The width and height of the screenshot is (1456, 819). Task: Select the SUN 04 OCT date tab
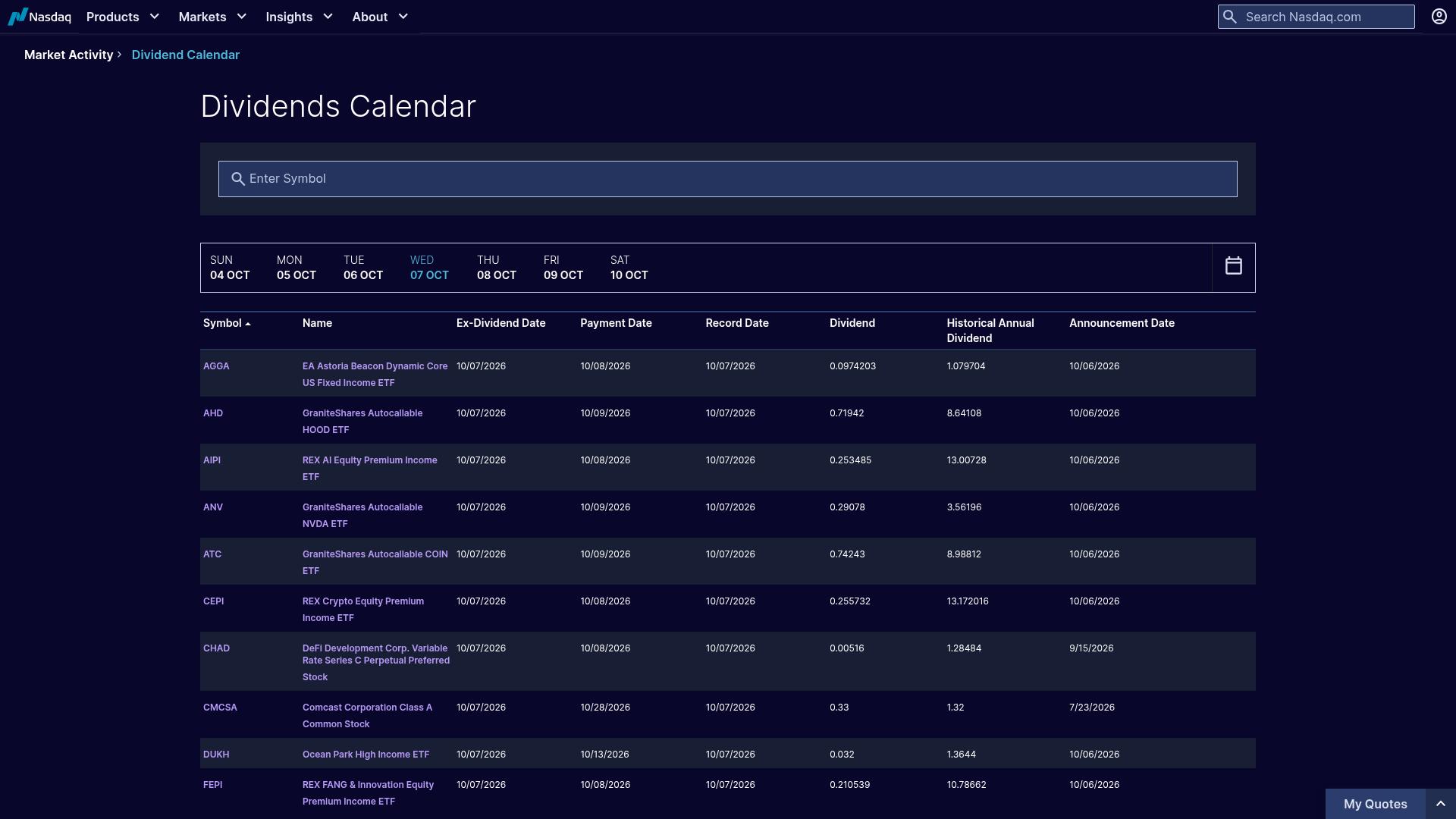(230, 268)
